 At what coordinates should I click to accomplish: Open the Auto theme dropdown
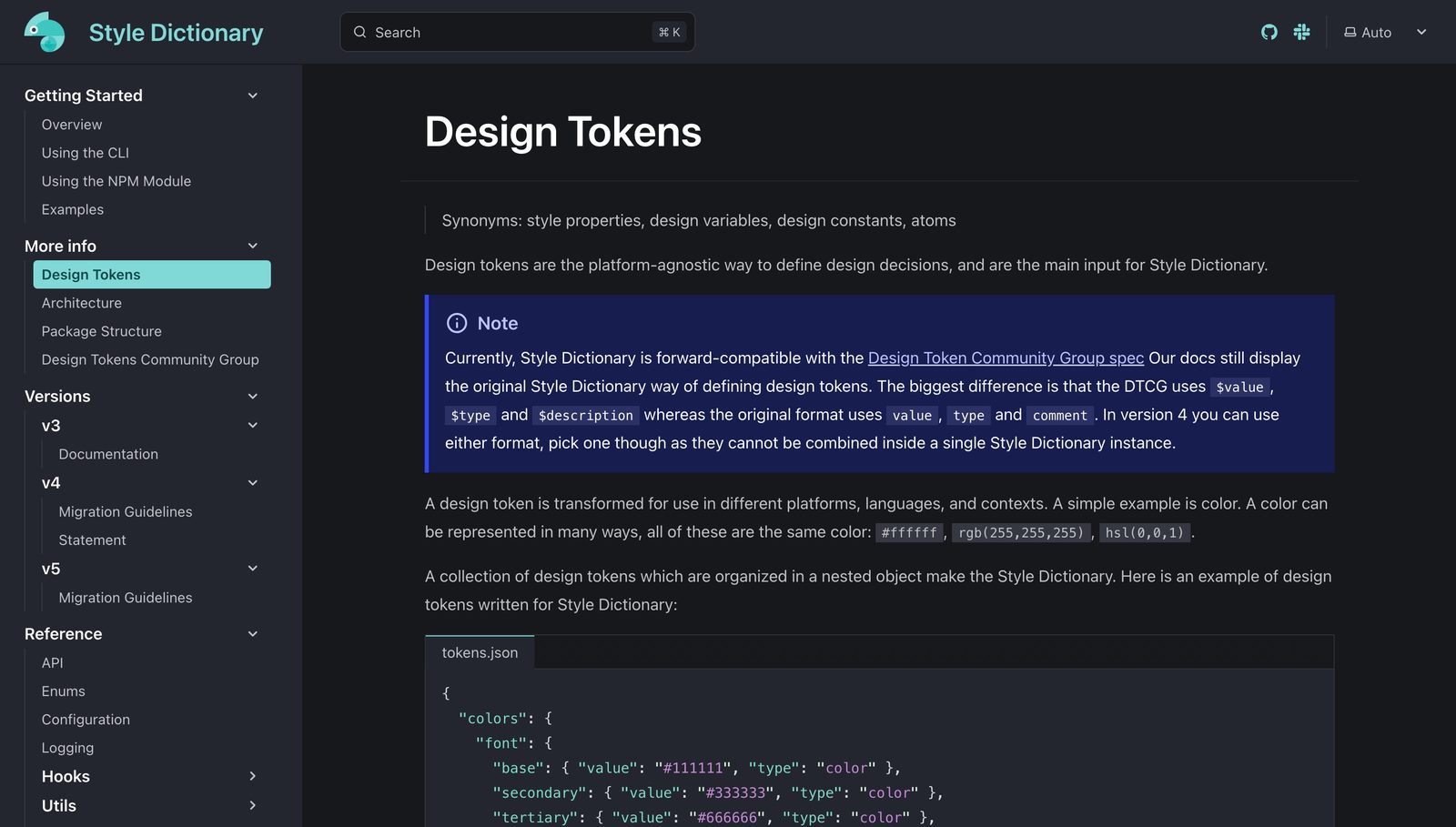tap(1386, 32)
